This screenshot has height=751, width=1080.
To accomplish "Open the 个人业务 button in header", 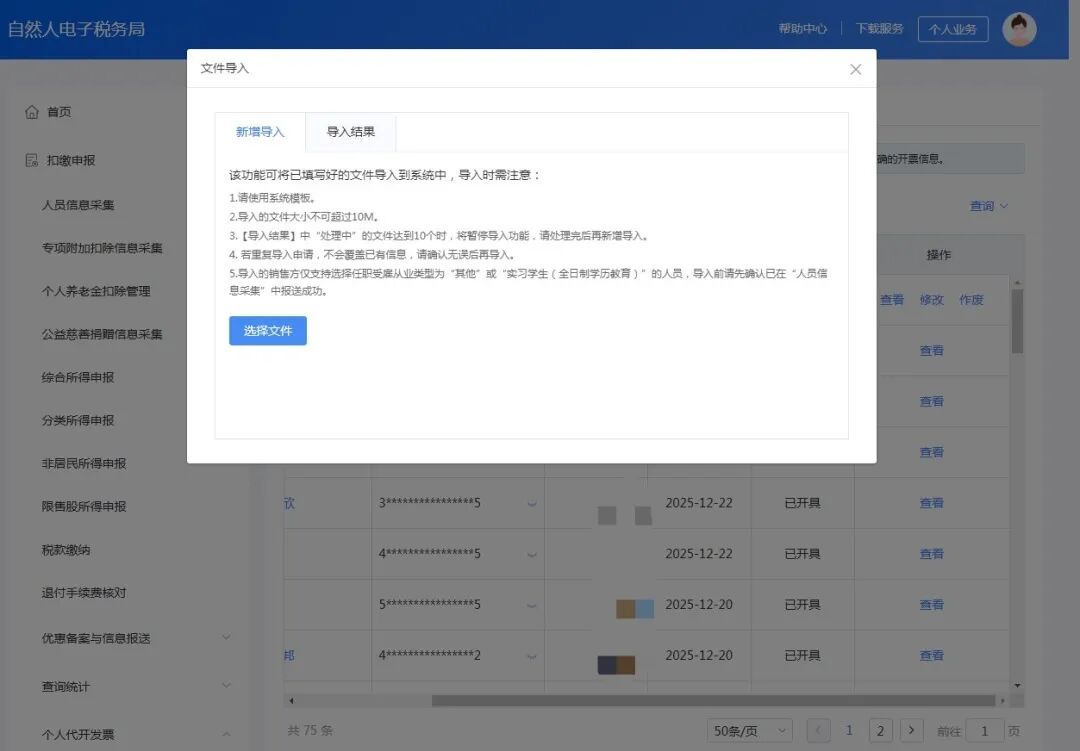I will [952, 29].
